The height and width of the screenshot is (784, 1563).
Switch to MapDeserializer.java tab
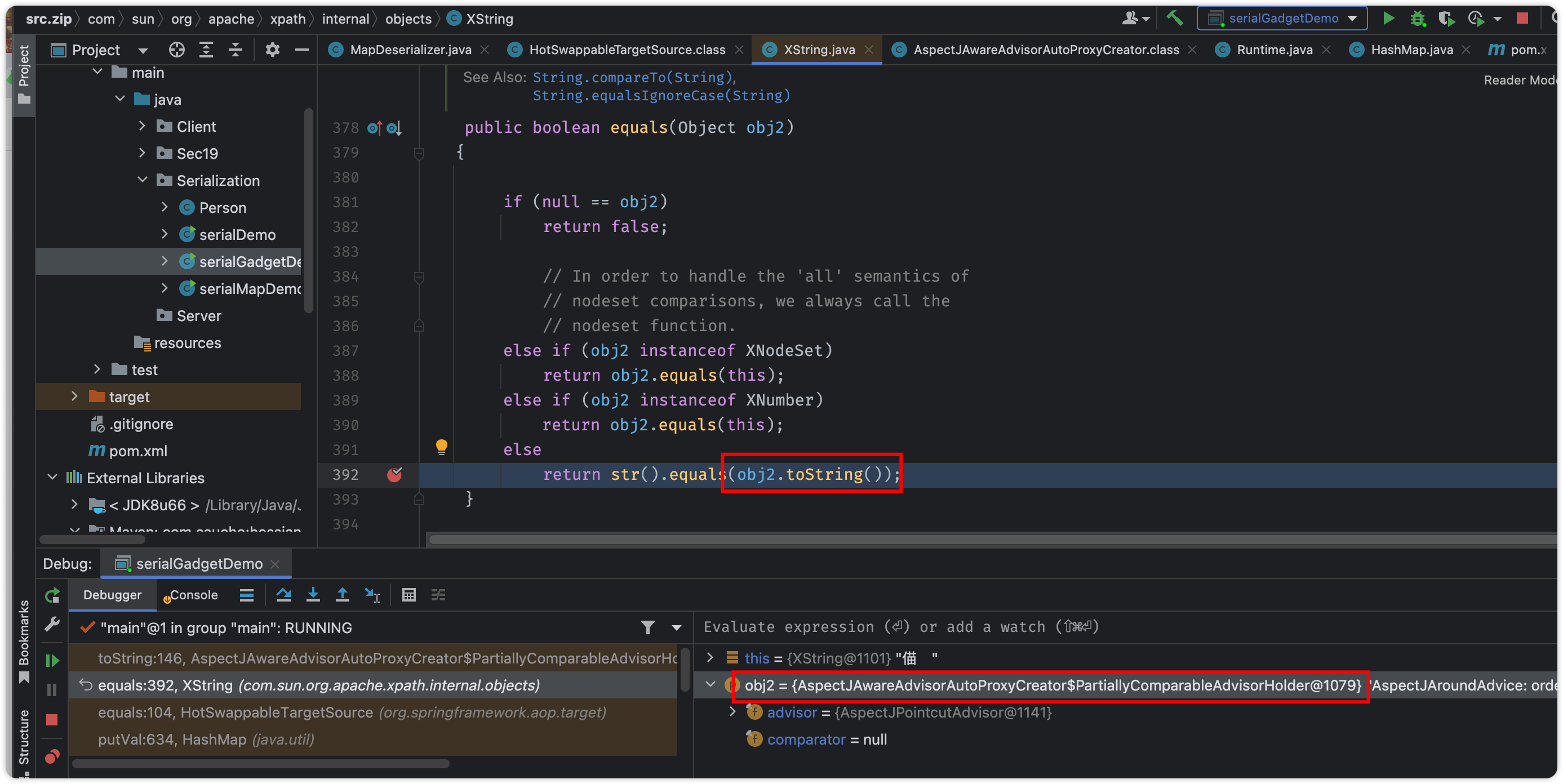(x=410, y=50)
